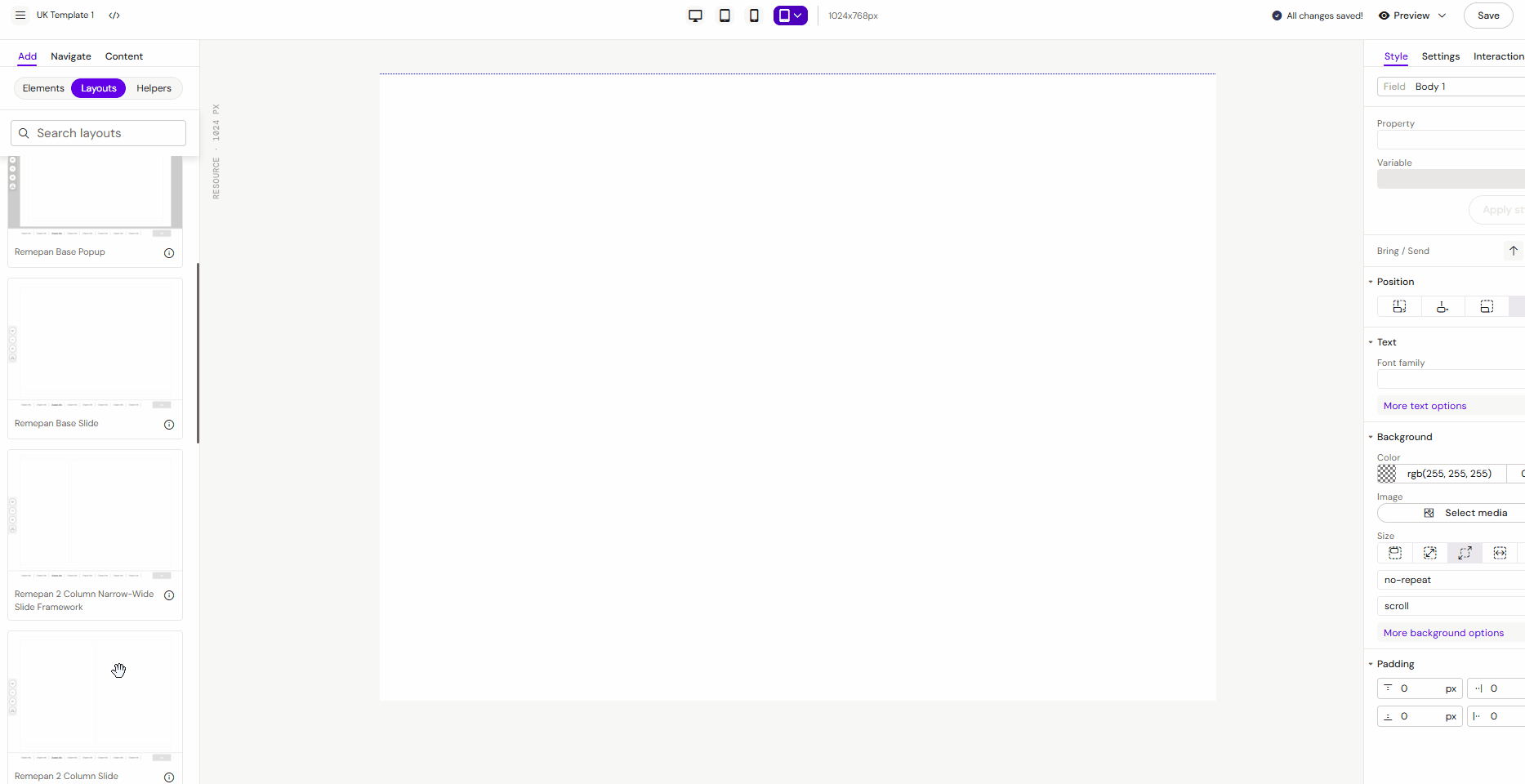Open the background color swatch
The image size is (1525, 784).
pyautogui.click(x=1387, y=474)
